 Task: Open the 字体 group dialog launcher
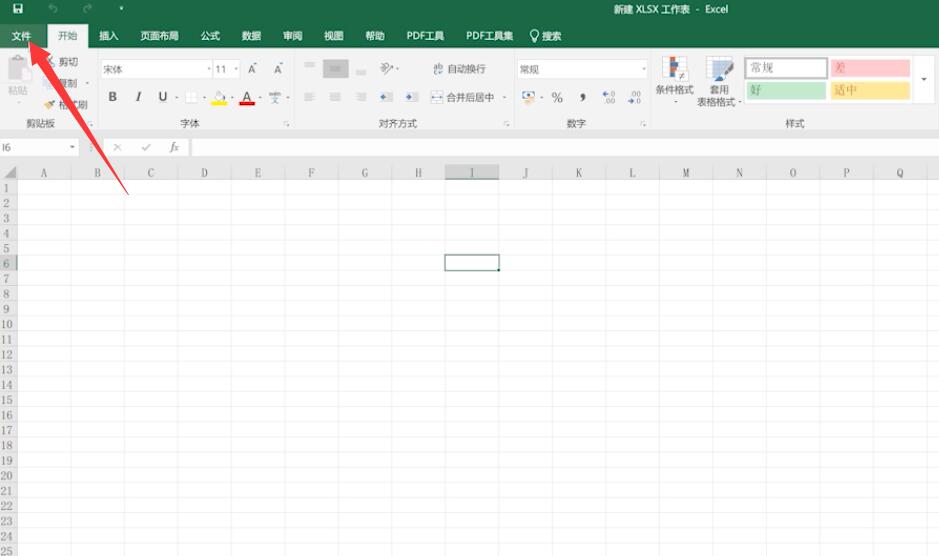pos(287,124)
